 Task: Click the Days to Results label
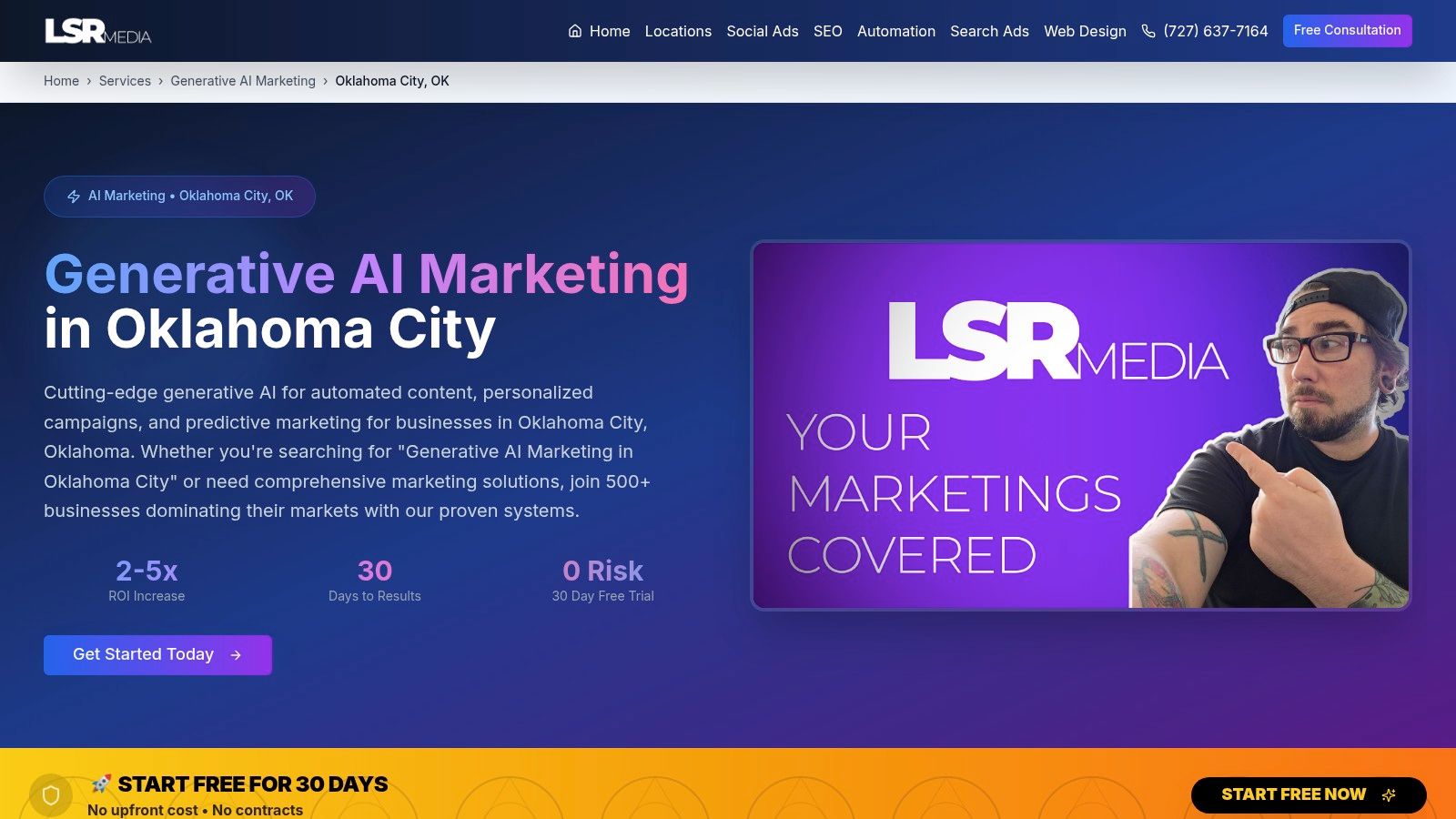coord(375,596)
